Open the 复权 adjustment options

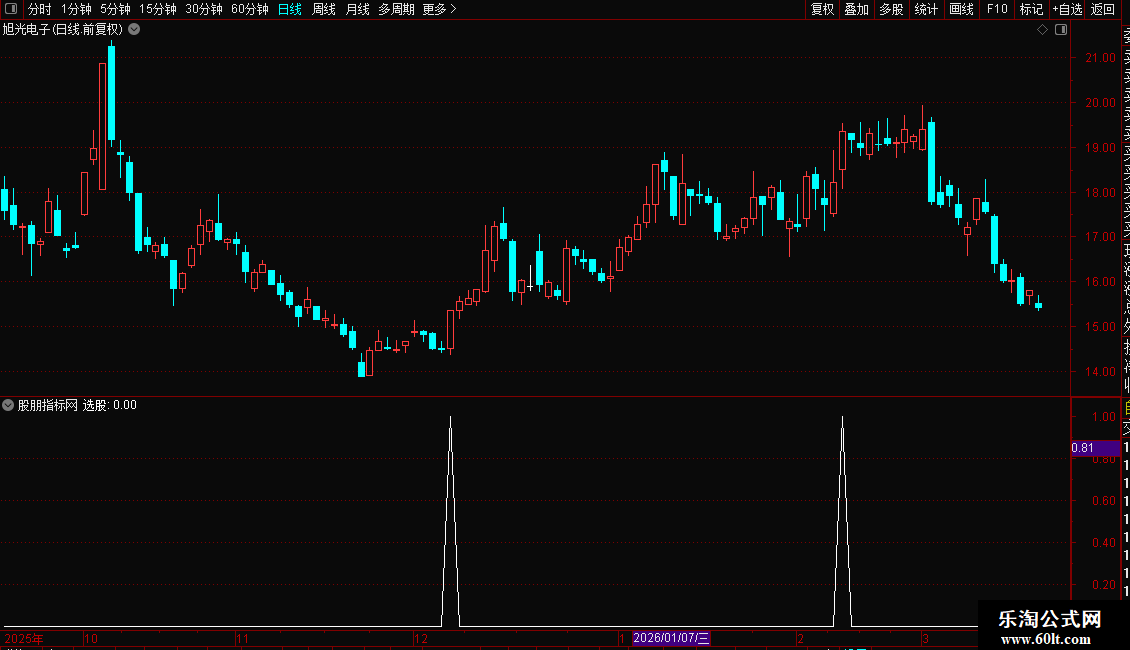(x=822, y=9)
